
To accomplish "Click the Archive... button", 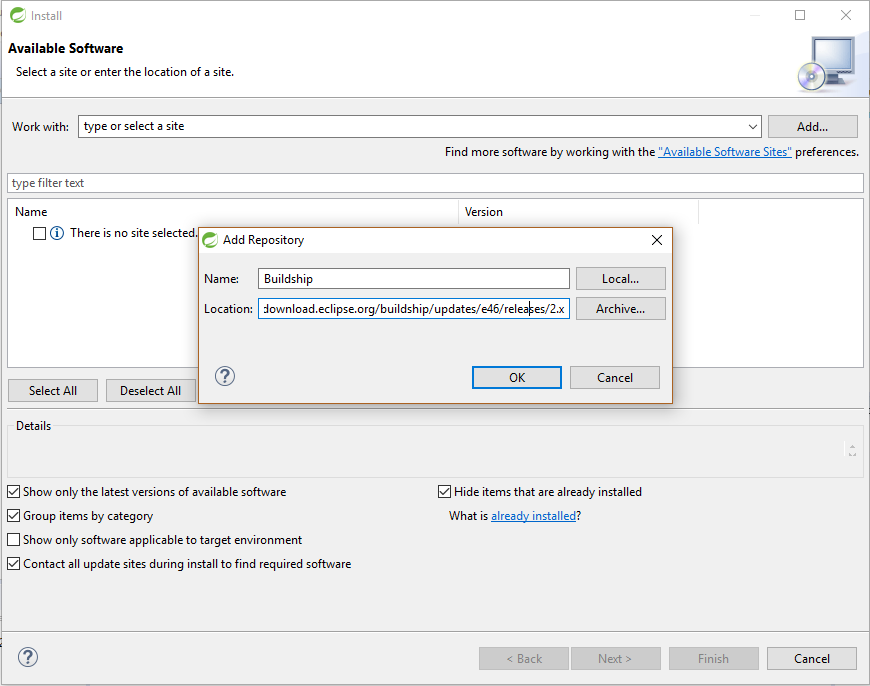I will pos(620,309).
